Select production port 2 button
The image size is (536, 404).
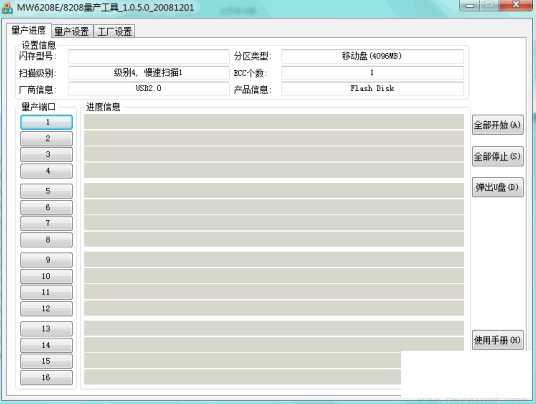(46, 138)
